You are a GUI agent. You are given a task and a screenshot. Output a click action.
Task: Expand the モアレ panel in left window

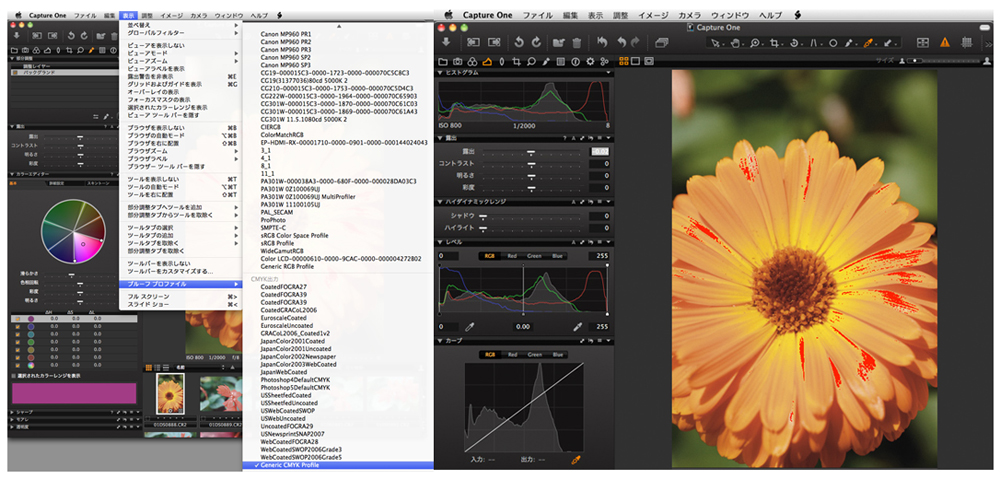(x=13, y=420)
